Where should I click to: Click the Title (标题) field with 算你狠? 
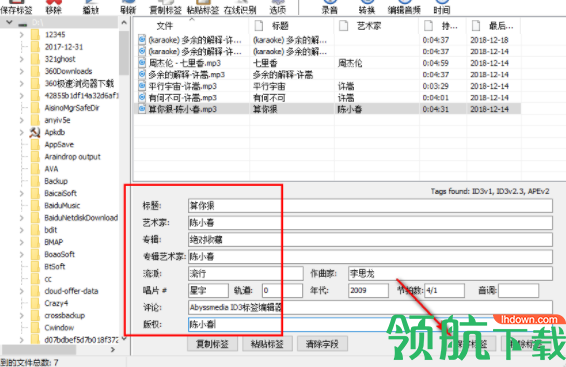(x=370, y=206)
